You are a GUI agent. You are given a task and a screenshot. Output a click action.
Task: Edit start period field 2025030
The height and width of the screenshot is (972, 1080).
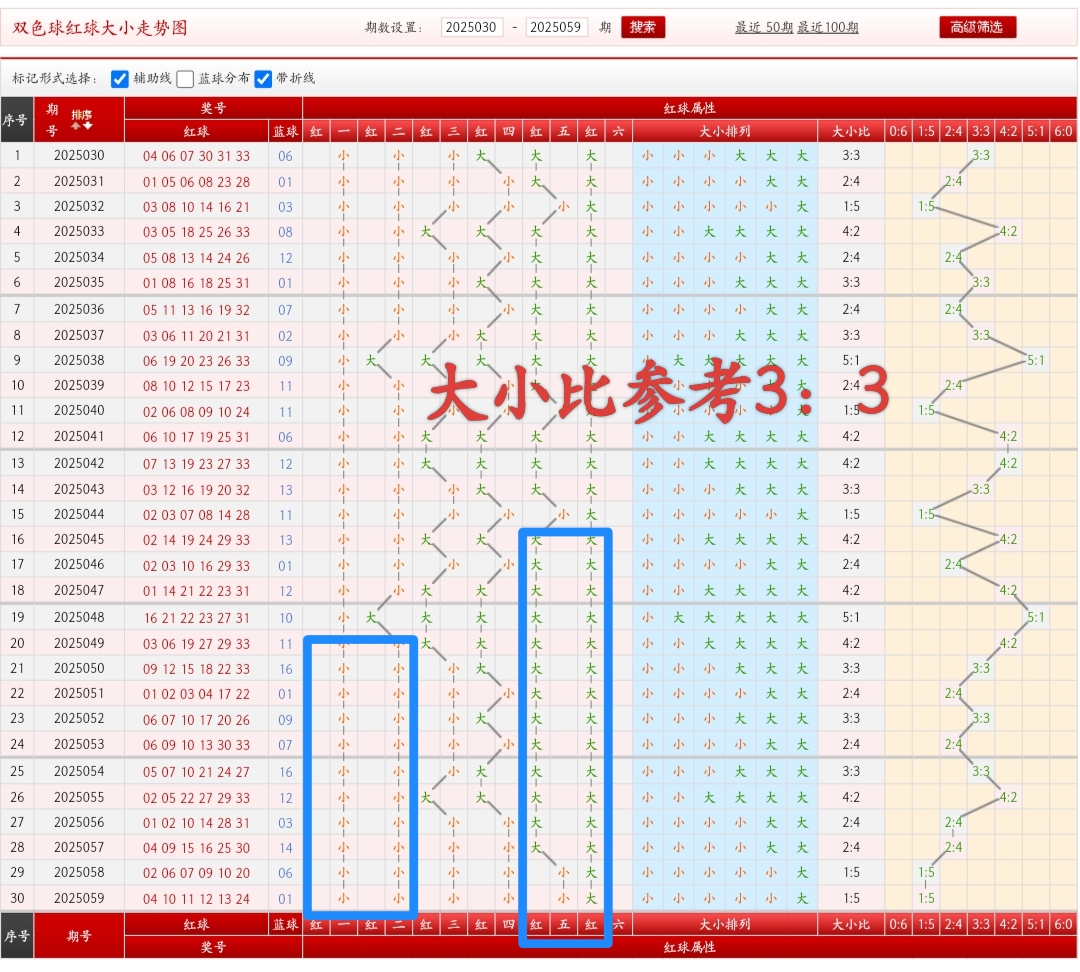pyautogui.click(x=471, y=28)
